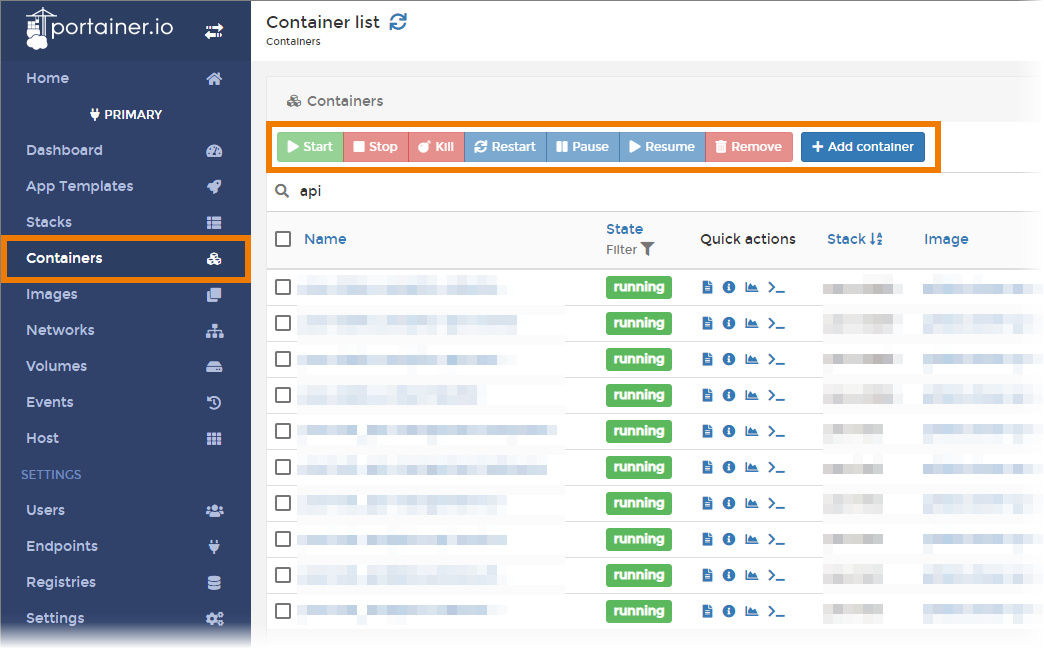Click the Add container button
Screen dimensions: 1044x649
pos(863,146)
